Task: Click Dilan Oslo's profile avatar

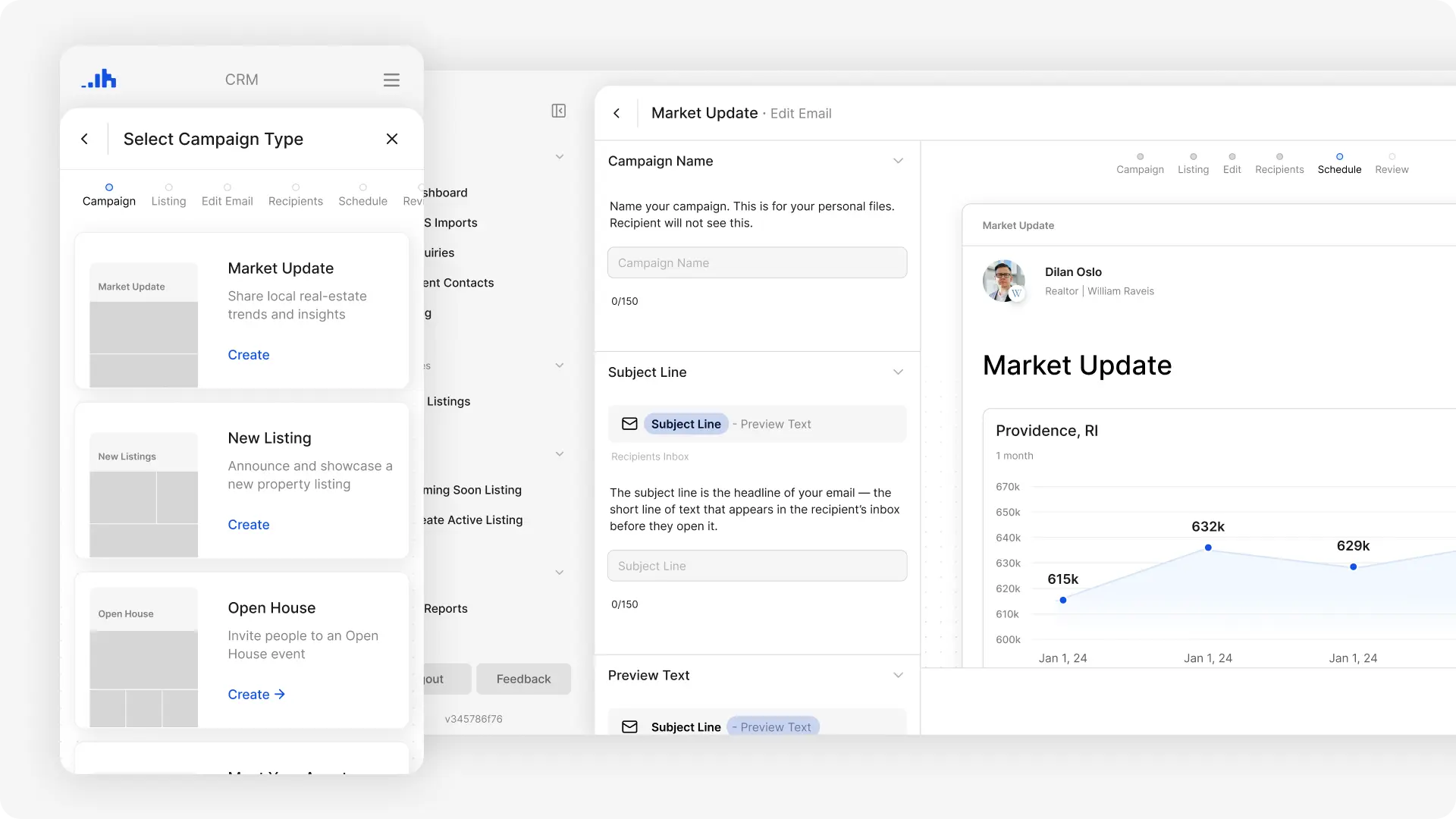Action: [1005, 281]
